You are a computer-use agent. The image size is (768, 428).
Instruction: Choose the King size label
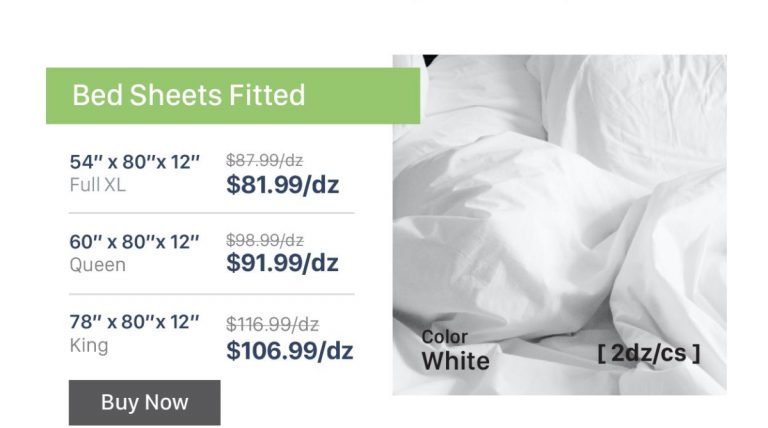[x=89, y=346]
